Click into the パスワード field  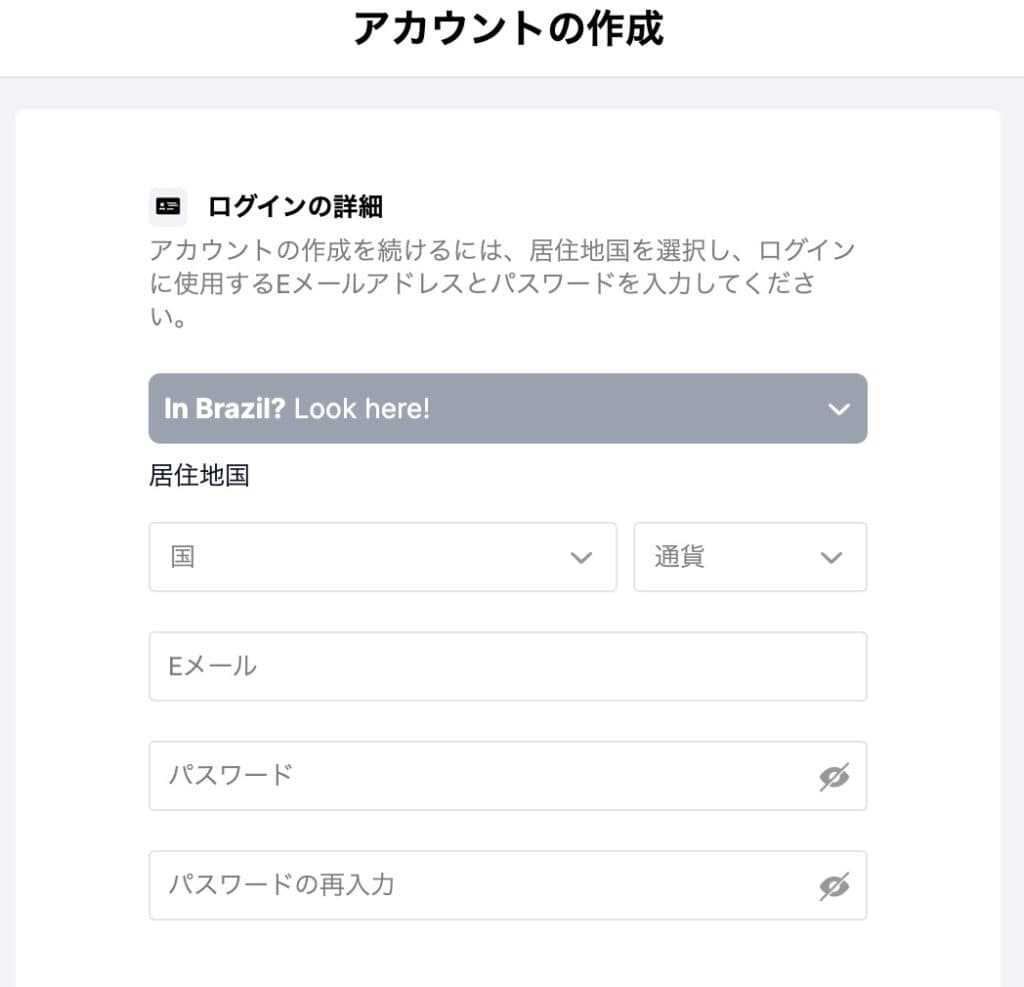point(480,776)
